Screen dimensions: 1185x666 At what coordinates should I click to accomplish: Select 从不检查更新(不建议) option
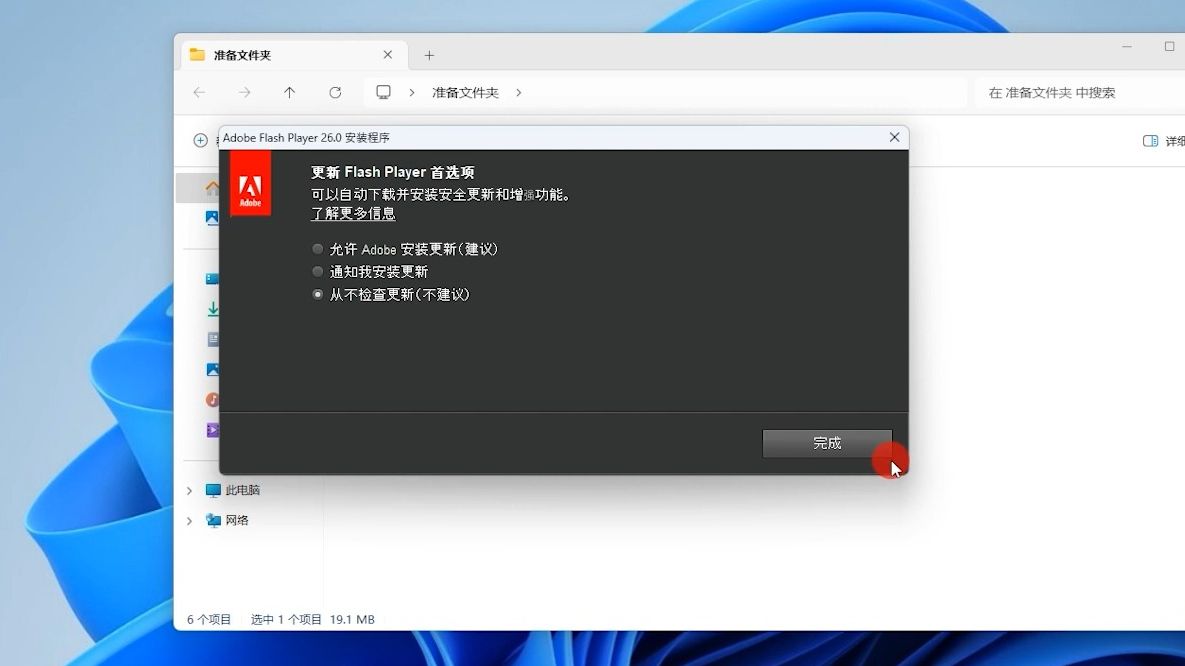(318, 294)
